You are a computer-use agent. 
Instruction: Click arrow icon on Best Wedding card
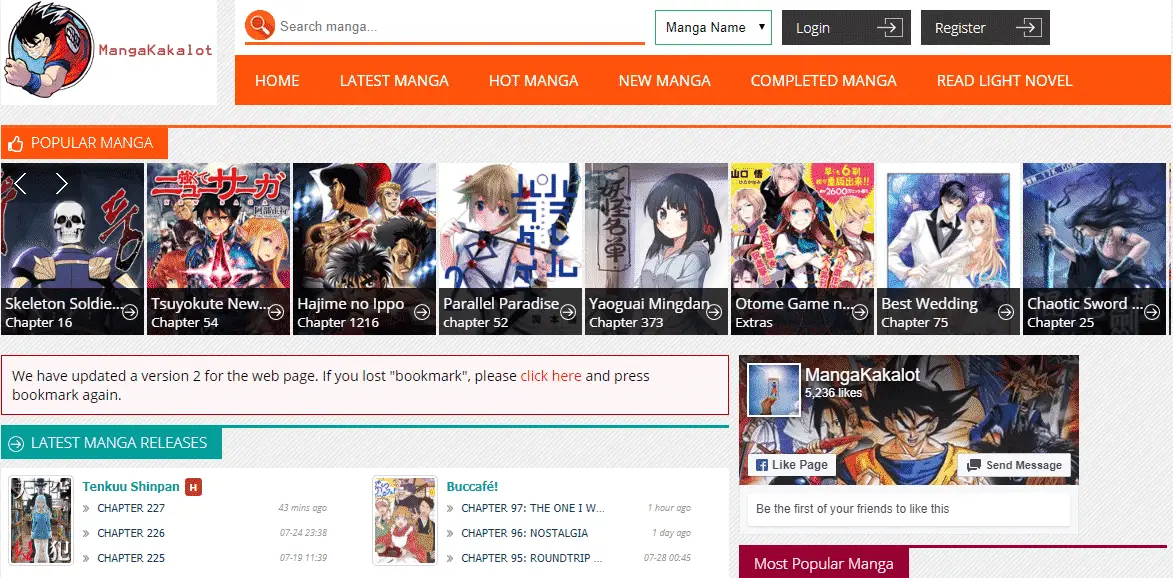coord(1006,312)
